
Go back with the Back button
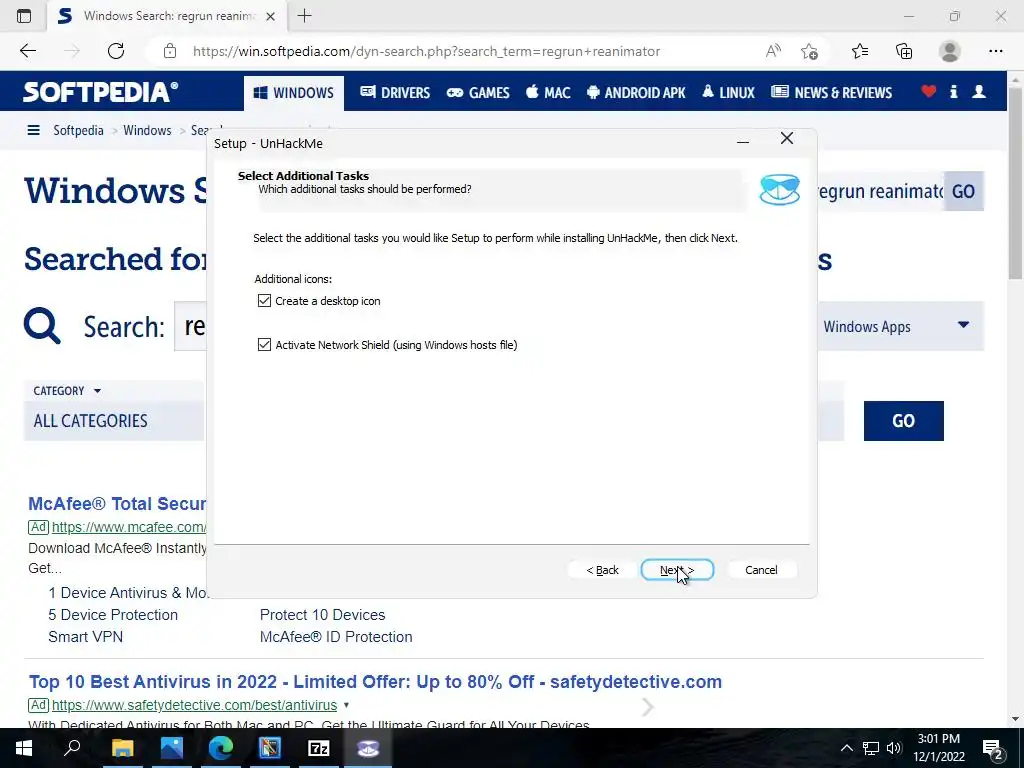pyautogui.click(x=602, y=570)
